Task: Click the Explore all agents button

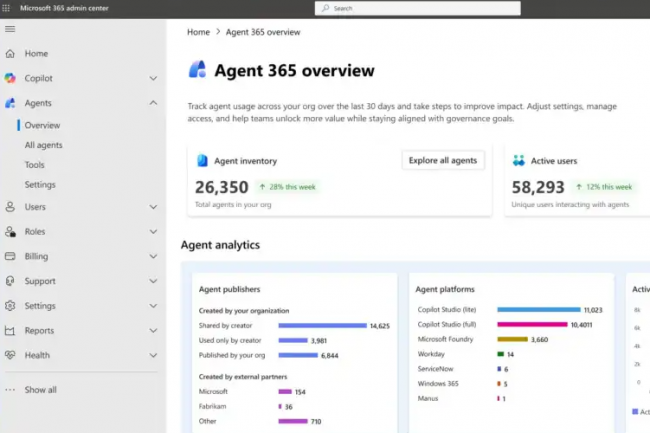Action: click(x=443, y=160)
